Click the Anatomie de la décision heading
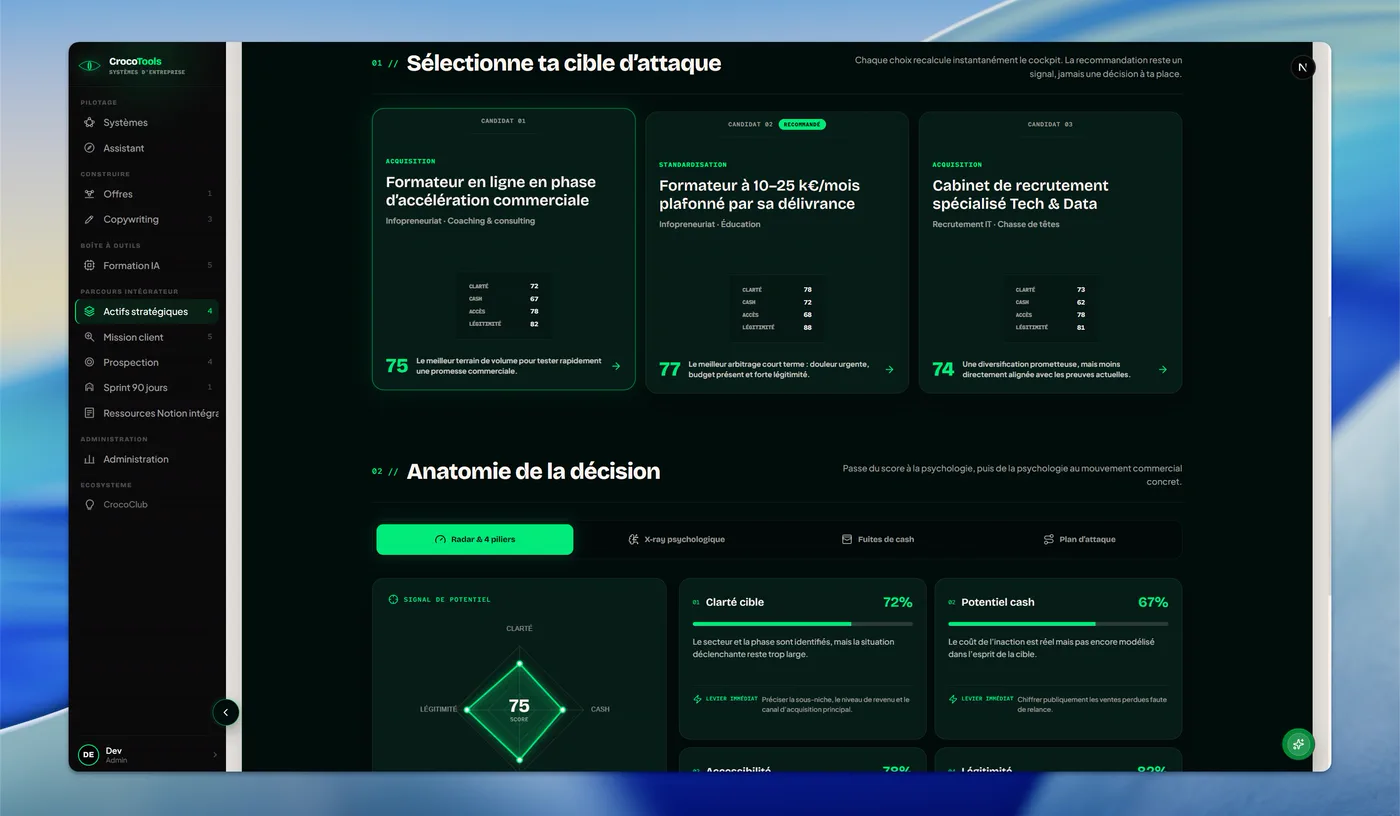 coord(533,471)
